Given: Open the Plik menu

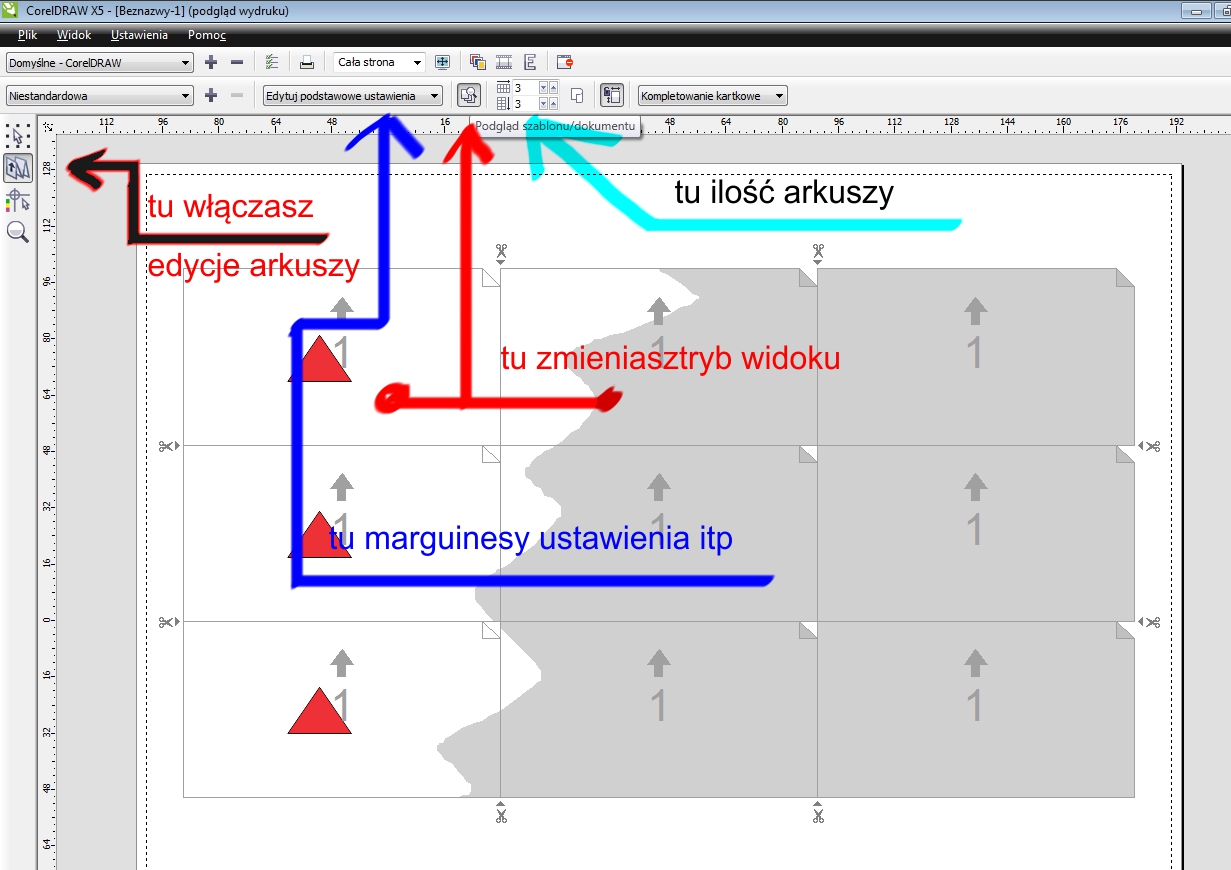Looking at the screenshot, I should tap(27, 35).
